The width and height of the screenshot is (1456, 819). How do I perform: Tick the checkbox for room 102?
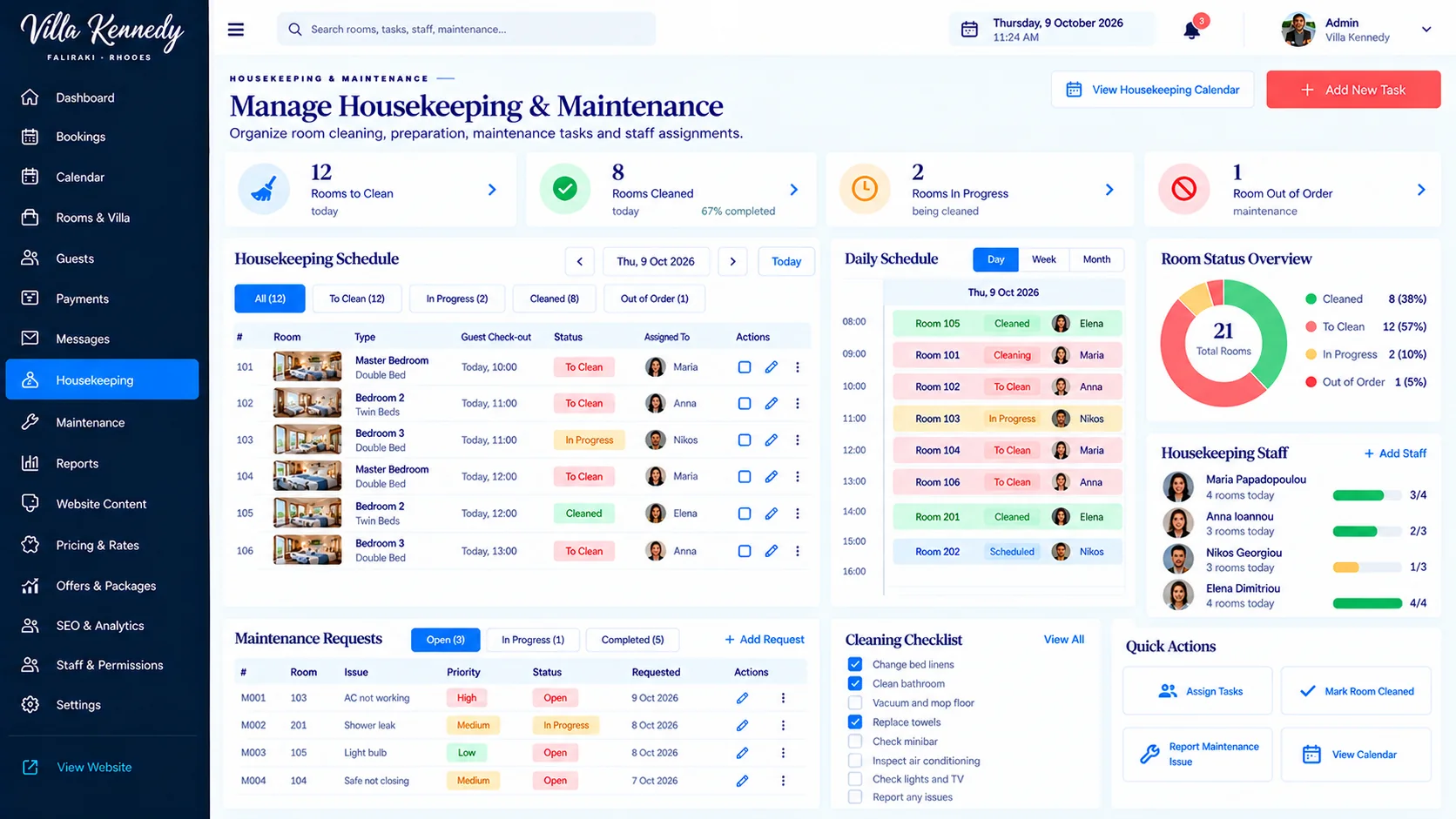click(x=745, y=404)
